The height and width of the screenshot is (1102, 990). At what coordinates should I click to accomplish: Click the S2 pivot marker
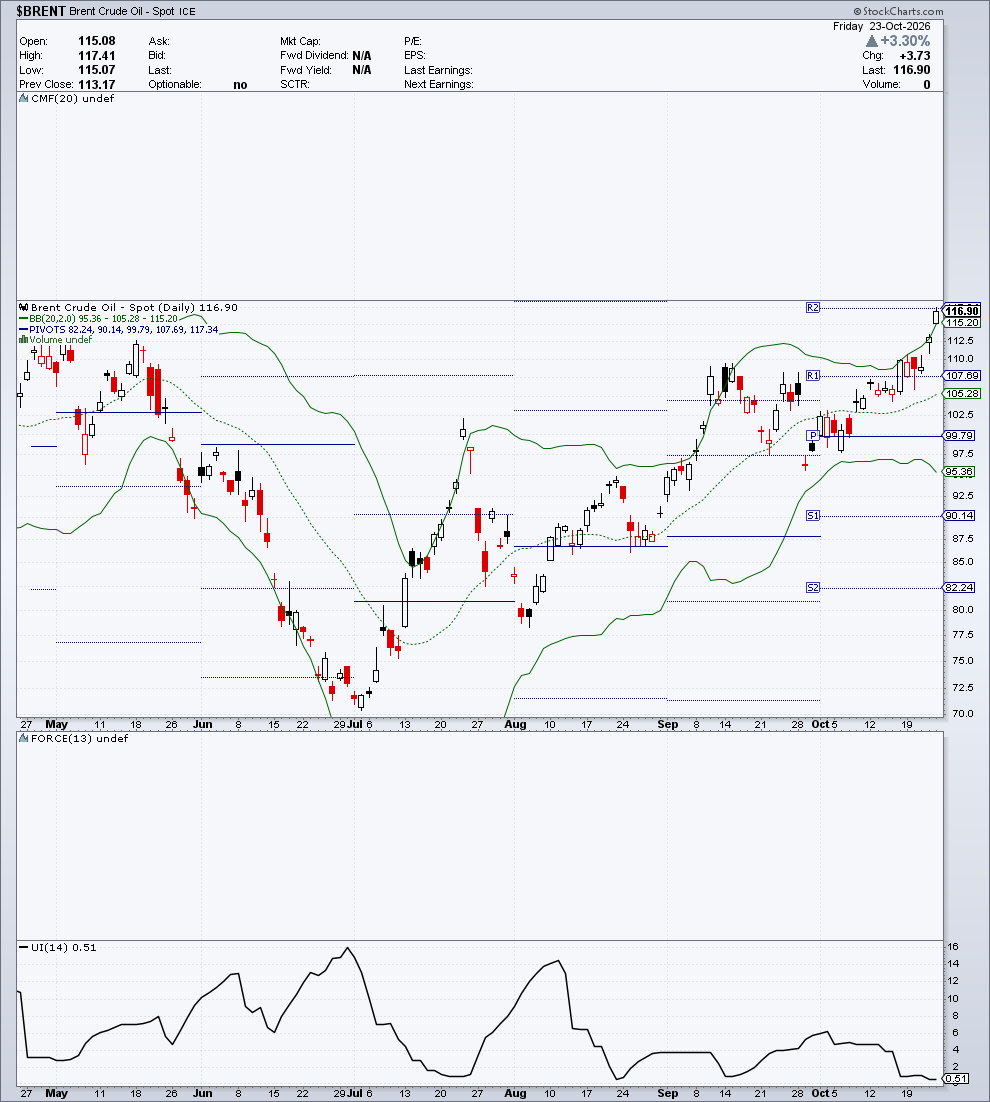pos(813,588)
